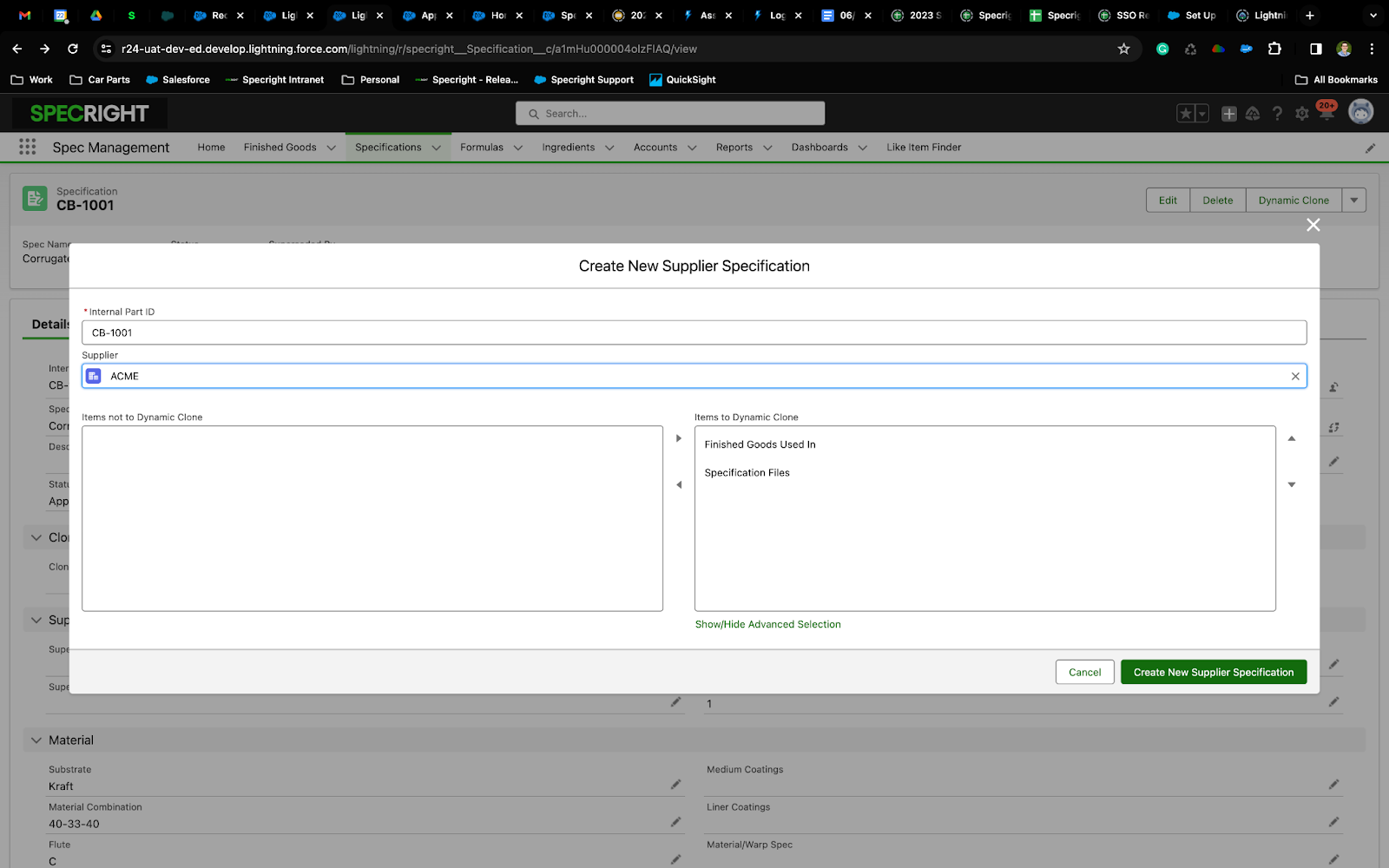This screenshot has width=1389, height=868.
Task: Open the Specifications nav tab
Action: (x=388, y=148)
